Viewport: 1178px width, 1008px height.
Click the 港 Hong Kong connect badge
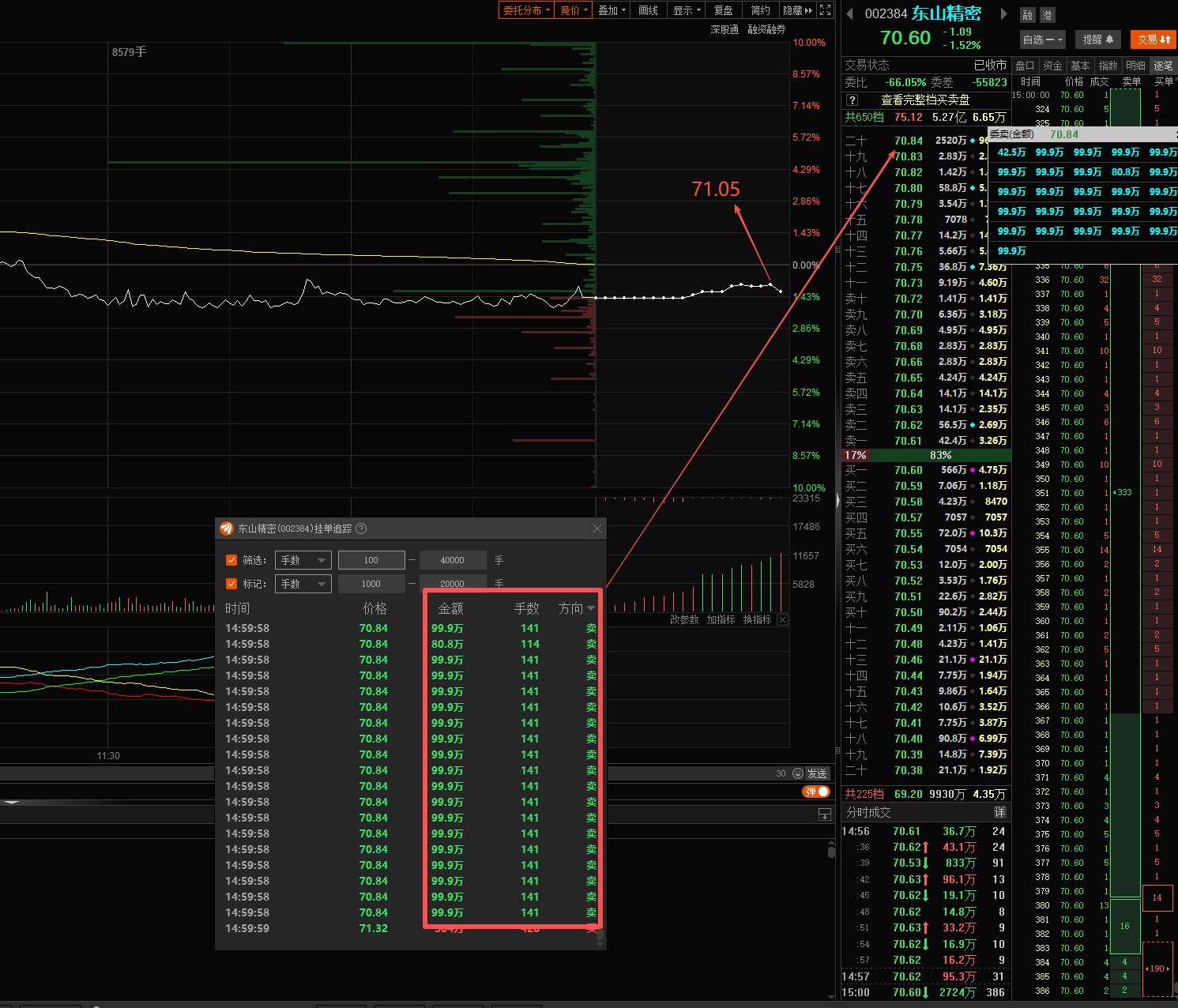pyautogui.click(x=1047, y=15)
